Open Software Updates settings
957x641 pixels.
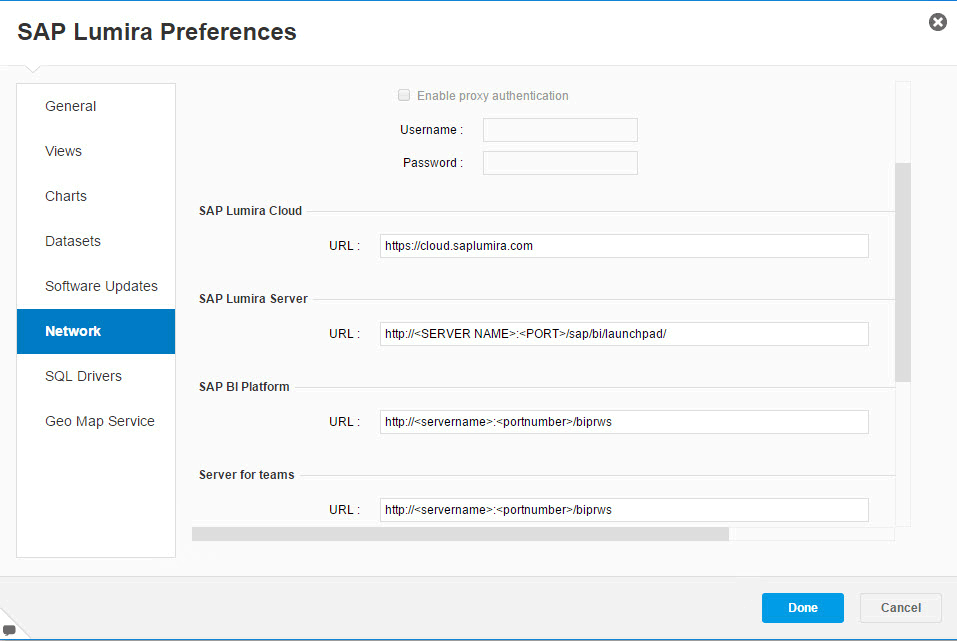coord(101,286)
